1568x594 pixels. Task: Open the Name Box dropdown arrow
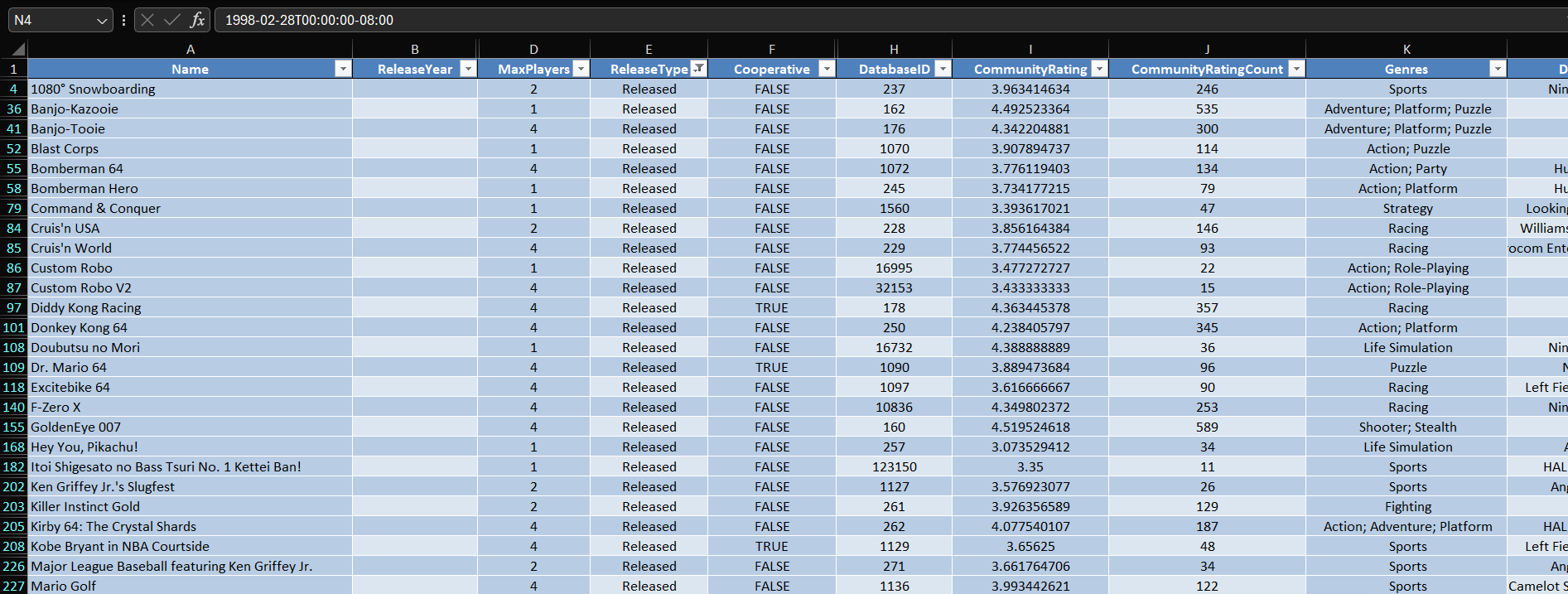click(102, 20)
